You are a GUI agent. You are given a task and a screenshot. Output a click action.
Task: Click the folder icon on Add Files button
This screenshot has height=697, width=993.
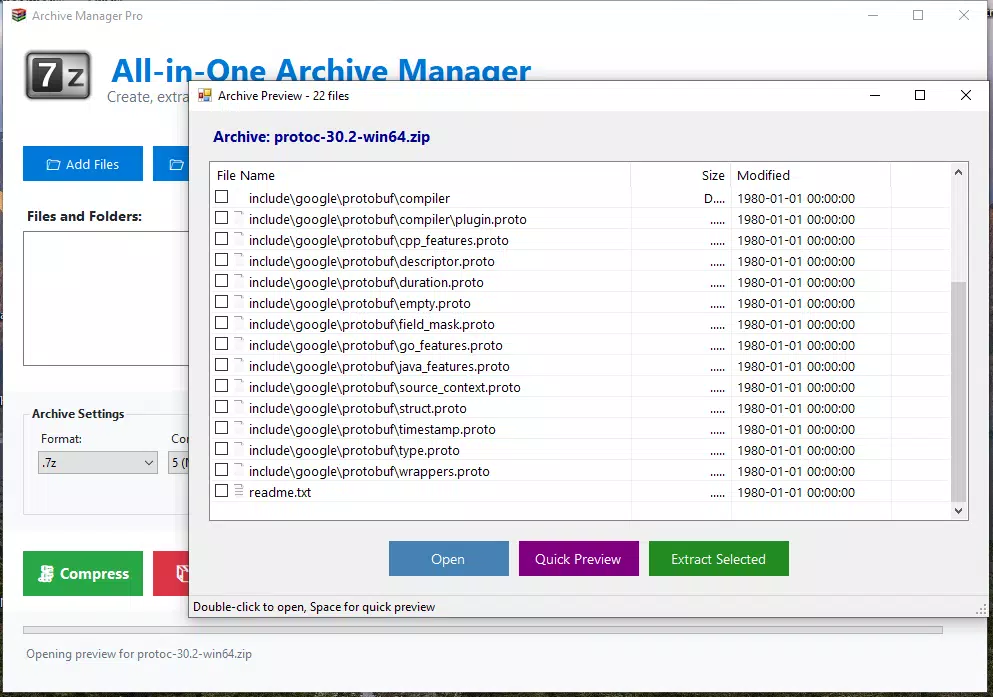(53, 165)
